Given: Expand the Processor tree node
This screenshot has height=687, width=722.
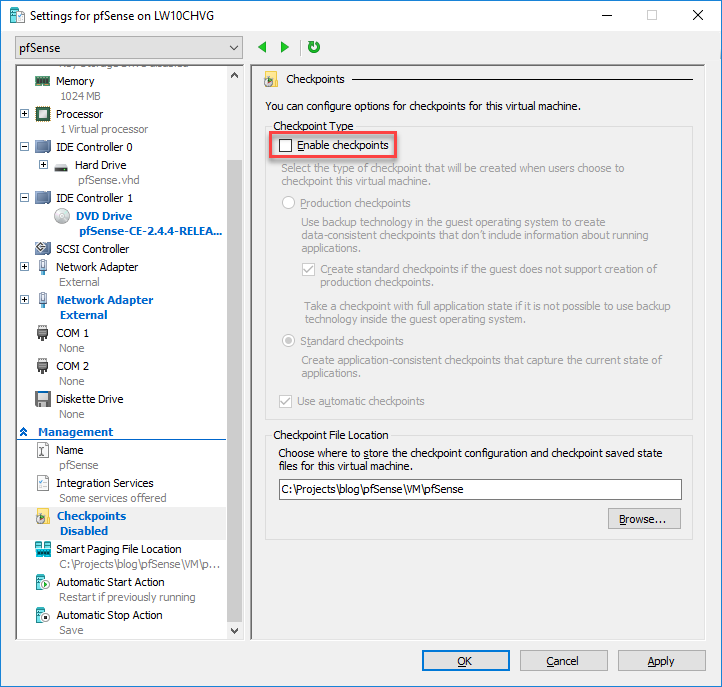Looking at the screenshot, I should click(x=25, y=113).
